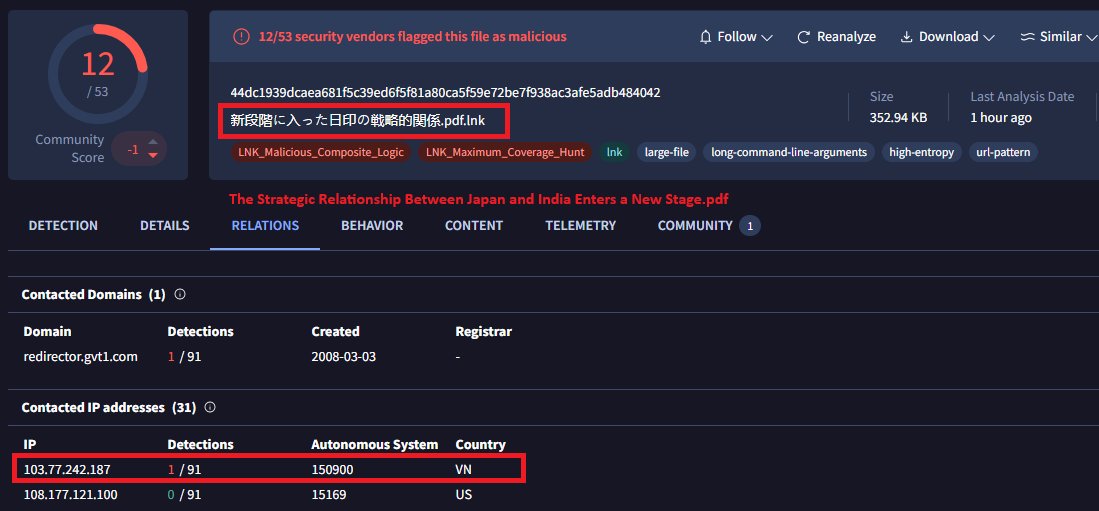This screenshot has width=1099, height=511.
Task: Click the long-command-line-arguments tag
Action: pyautogui.click(x=789, y=152)
